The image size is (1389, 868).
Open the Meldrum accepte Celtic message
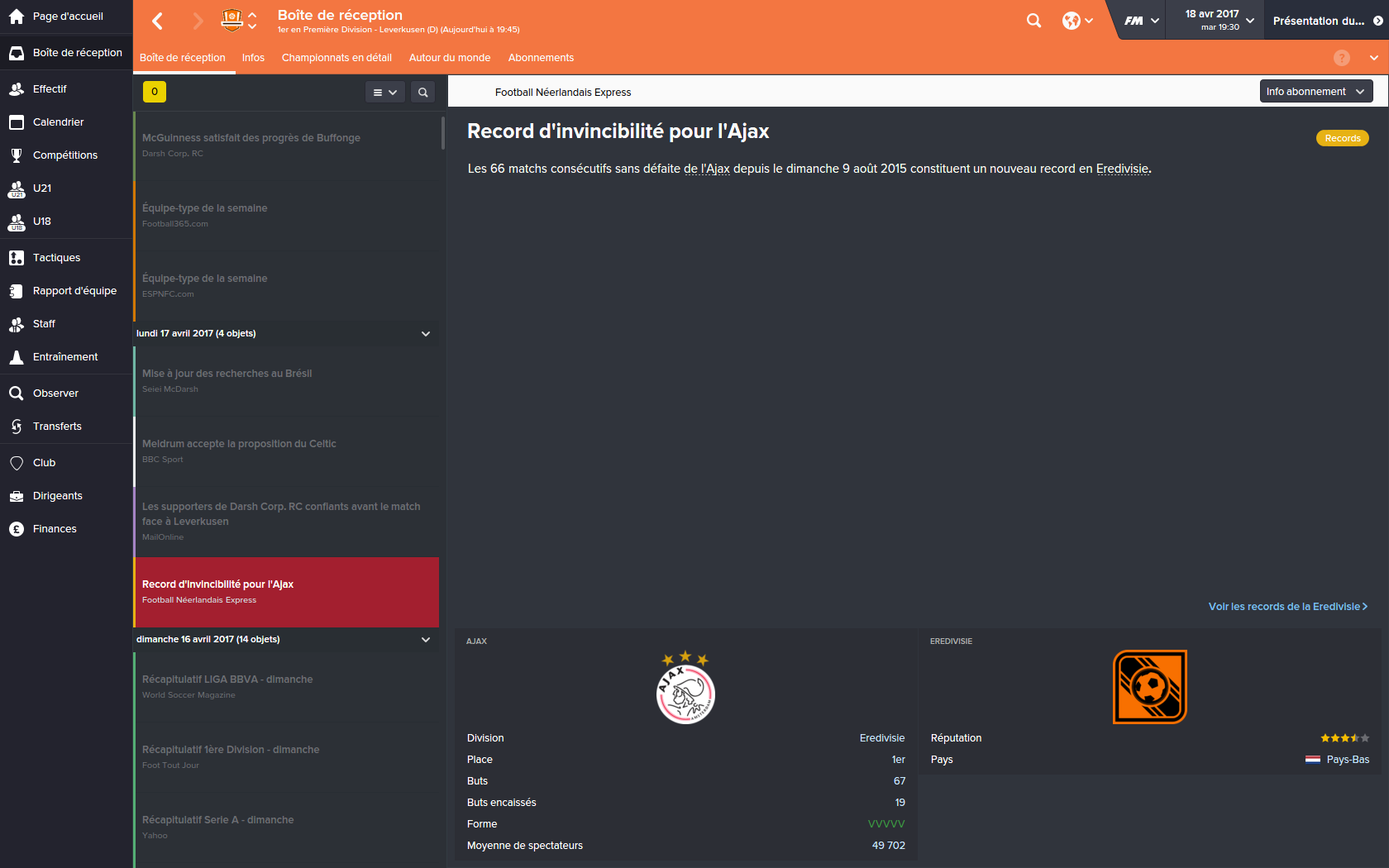pyautogui.click(x=286, y=451)
